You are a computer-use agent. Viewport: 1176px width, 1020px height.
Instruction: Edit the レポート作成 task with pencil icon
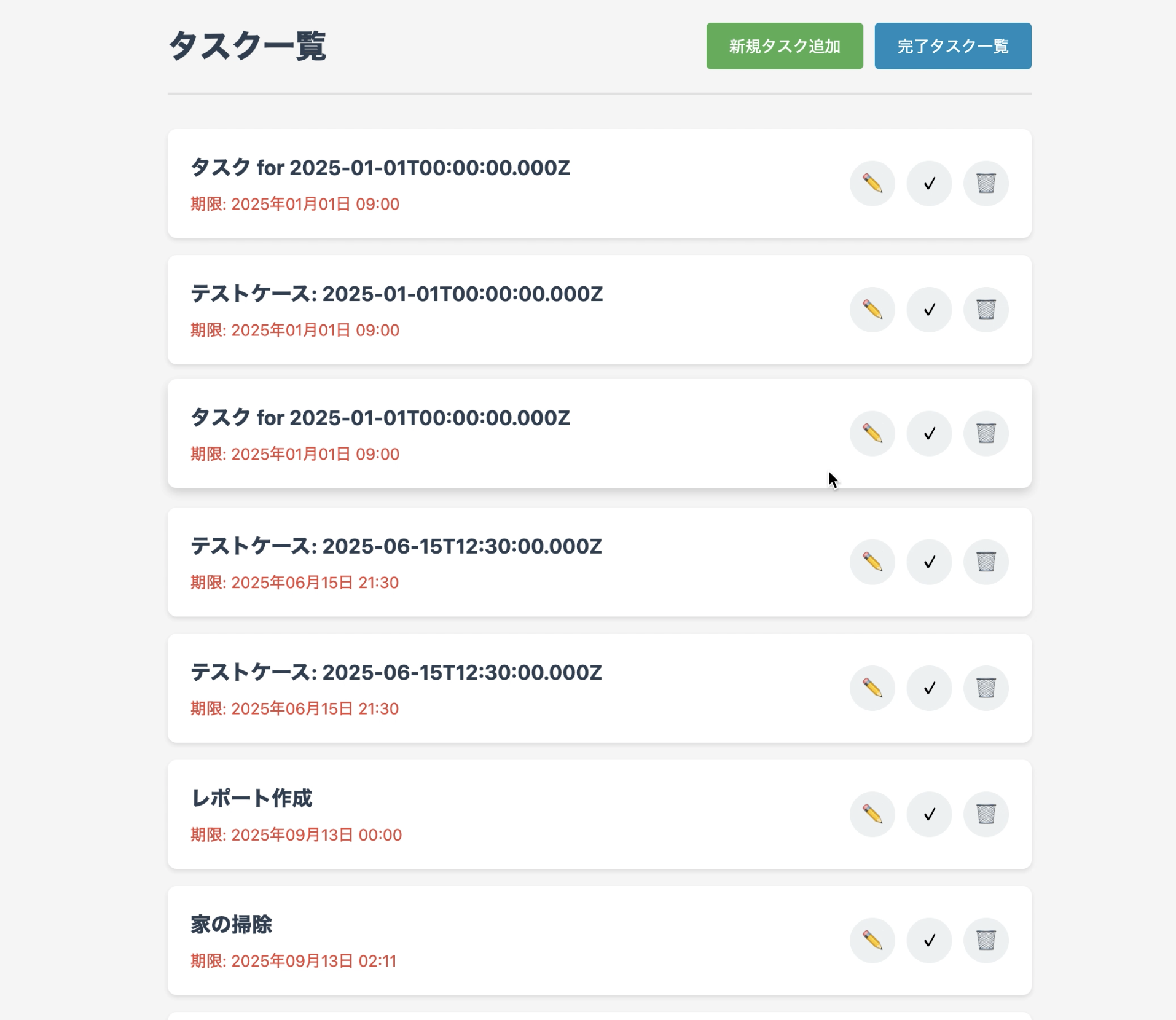click(x=872, y=815)
